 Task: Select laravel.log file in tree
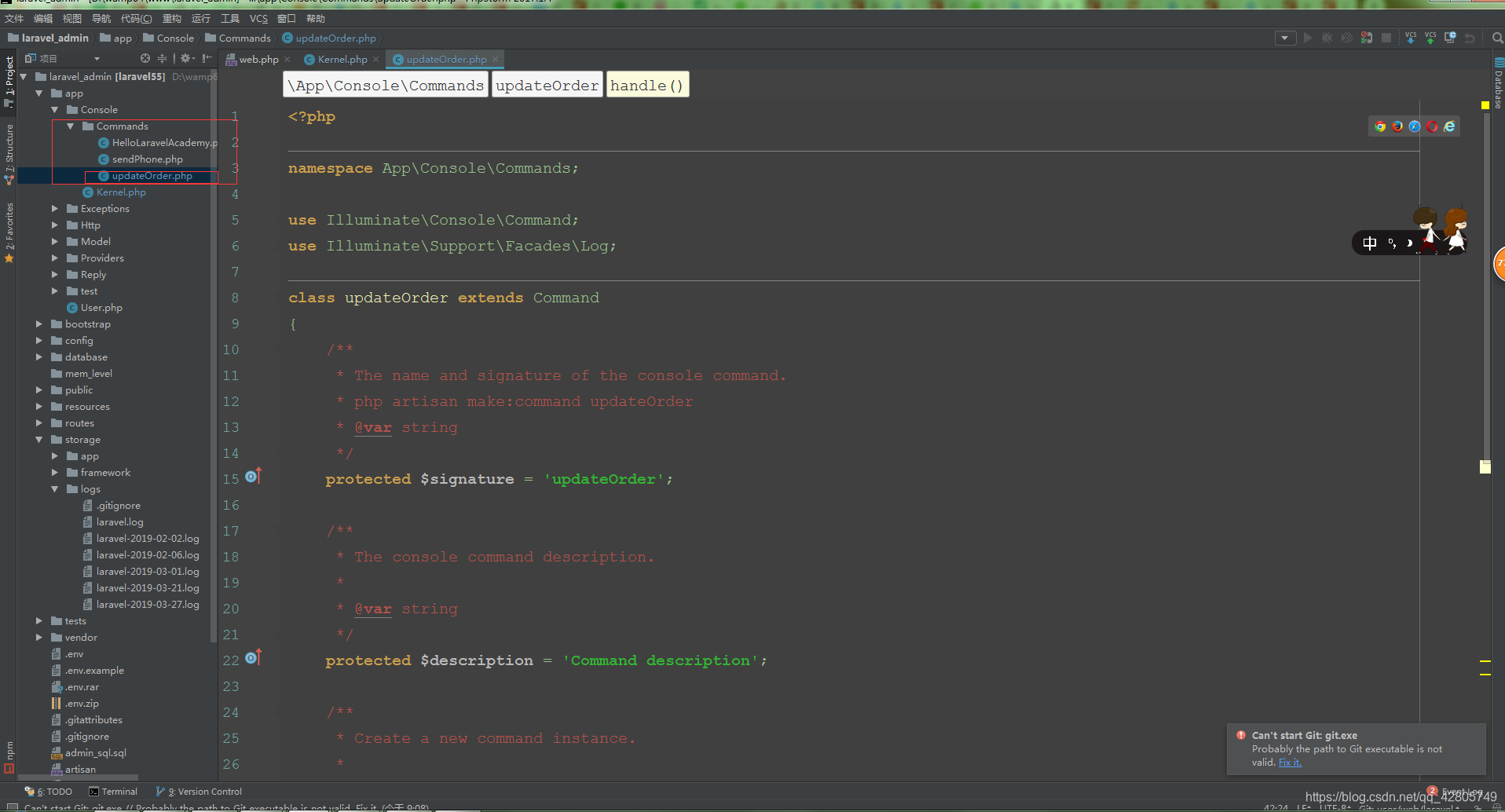[x=119, y=521]
